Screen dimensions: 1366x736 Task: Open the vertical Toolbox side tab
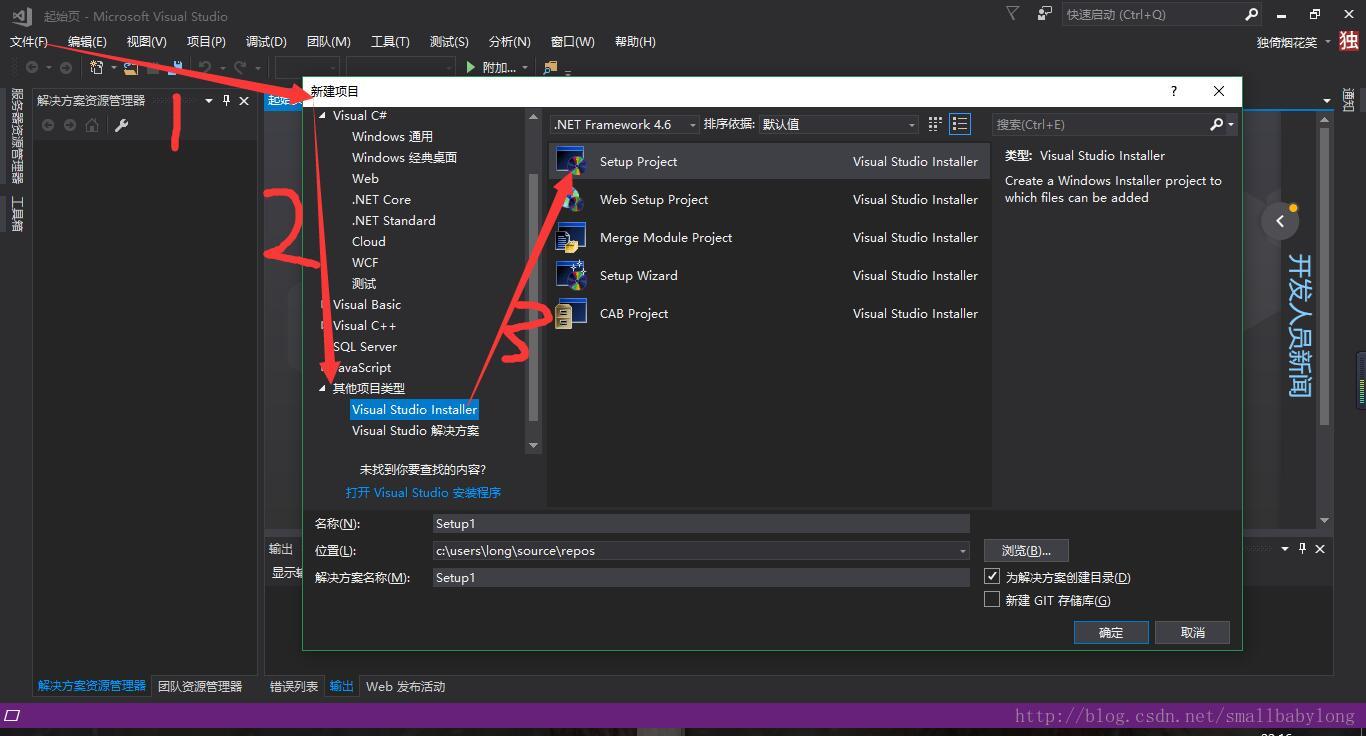(17, 213)
